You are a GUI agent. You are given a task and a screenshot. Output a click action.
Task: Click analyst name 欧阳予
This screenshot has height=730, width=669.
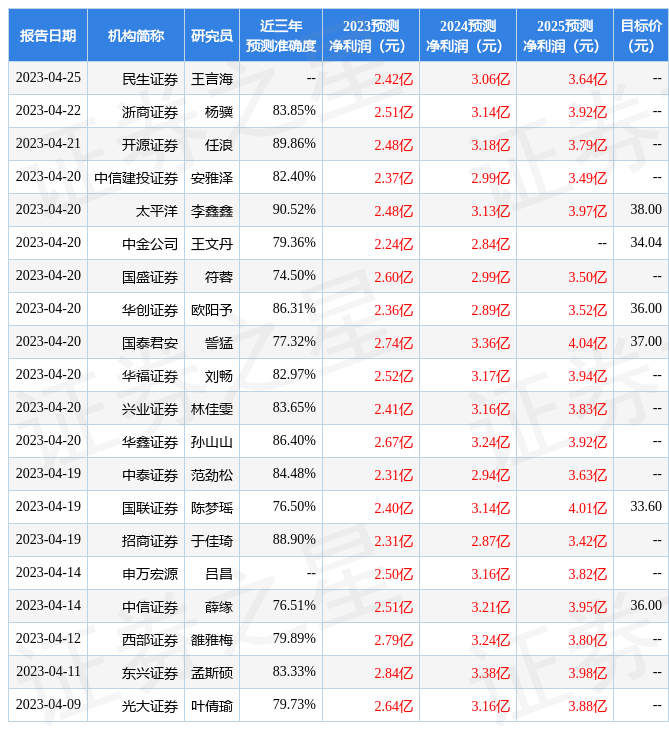coord(212,310)
